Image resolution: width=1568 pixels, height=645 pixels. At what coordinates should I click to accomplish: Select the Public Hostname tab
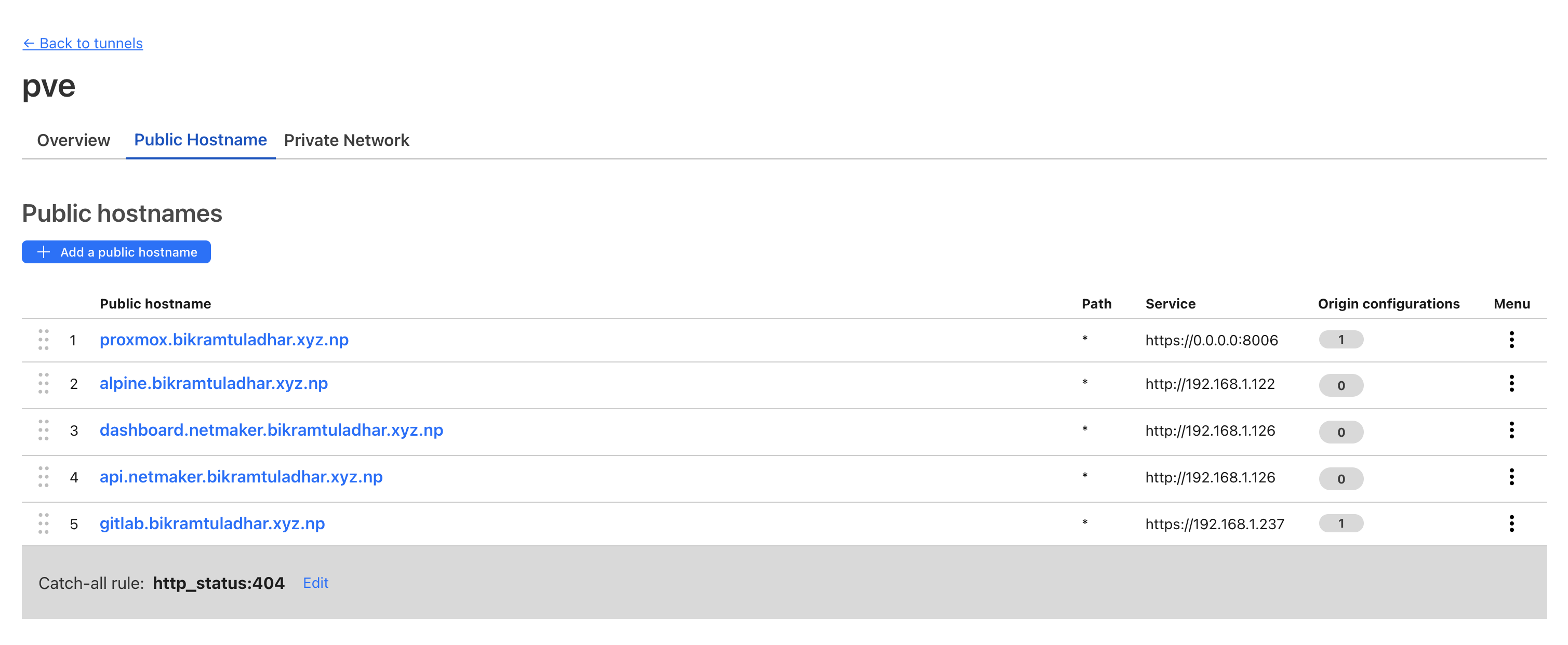tap(200, 140)
